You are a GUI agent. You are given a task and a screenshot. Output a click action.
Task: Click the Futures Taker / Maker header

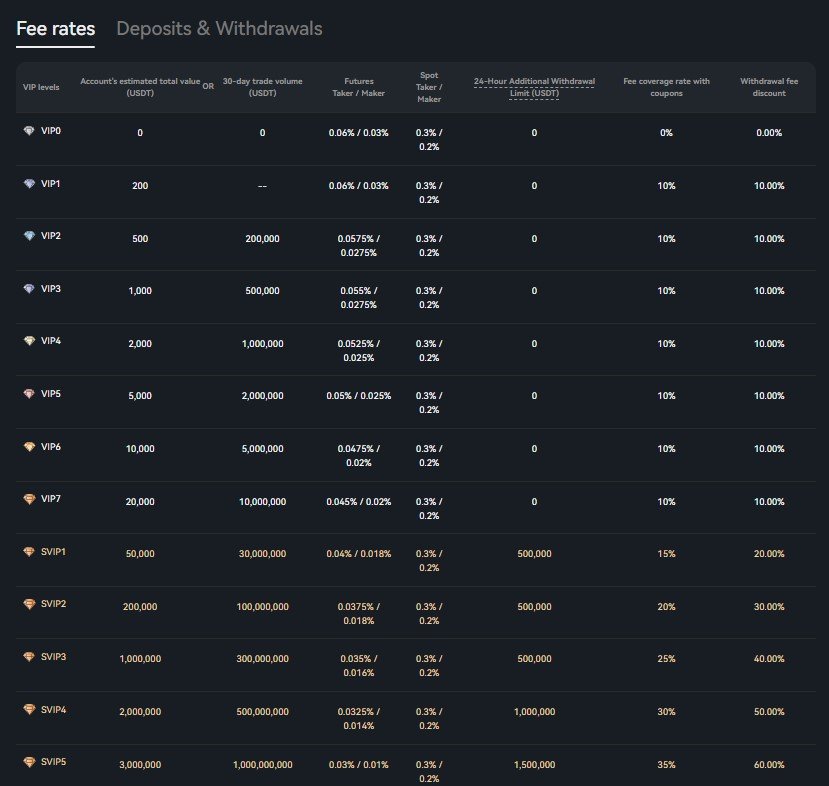pyautogui.click(x=359, y=87)
